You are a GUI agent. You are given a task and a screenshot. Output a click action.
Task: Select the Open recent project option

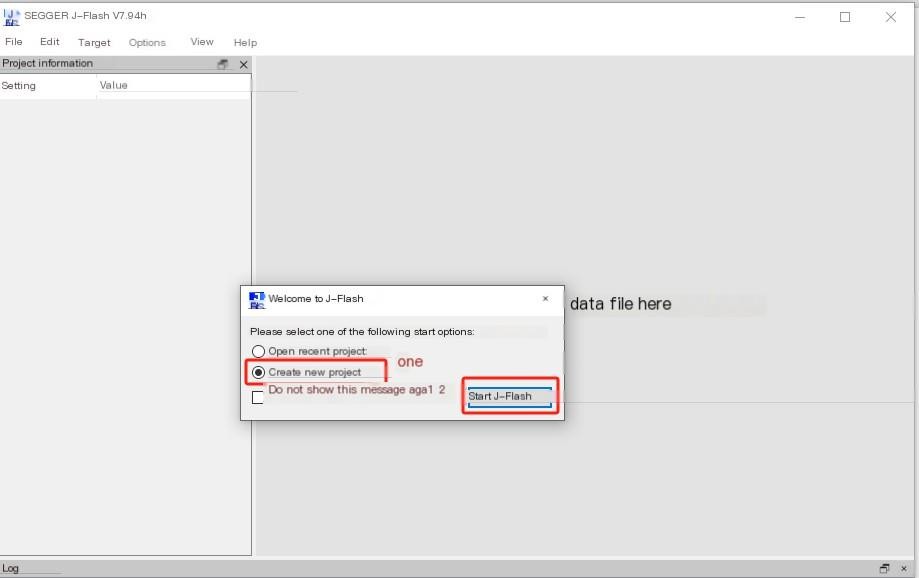[259, 351]
